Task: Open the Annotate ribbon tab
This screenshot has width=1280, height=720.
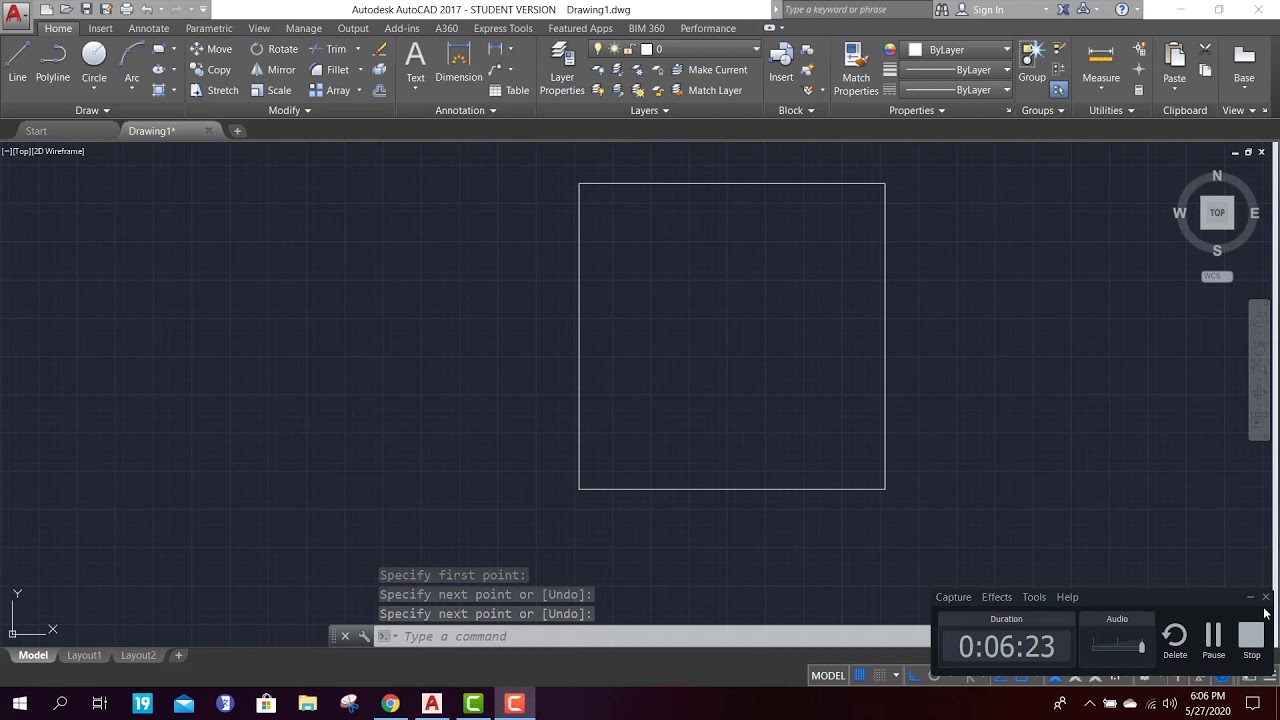Action: click(x=149, y=28)
